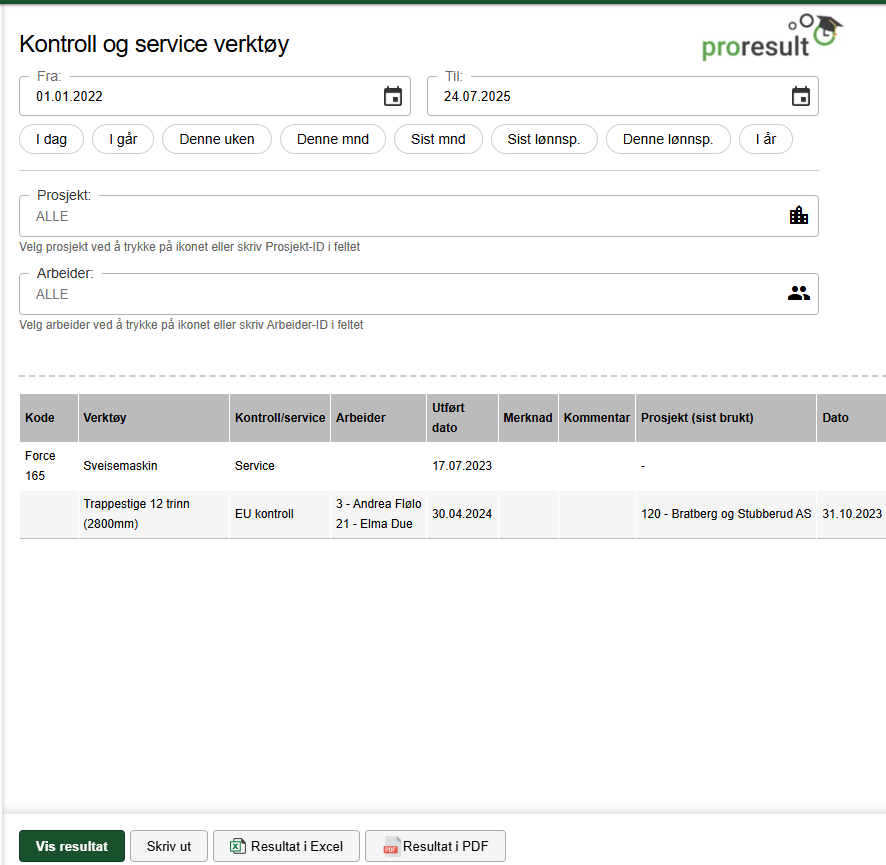Click the proresult logo

772,37
